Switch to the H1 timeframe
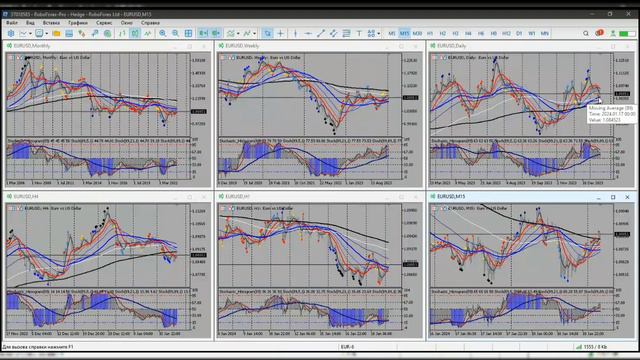 [430, 33]
